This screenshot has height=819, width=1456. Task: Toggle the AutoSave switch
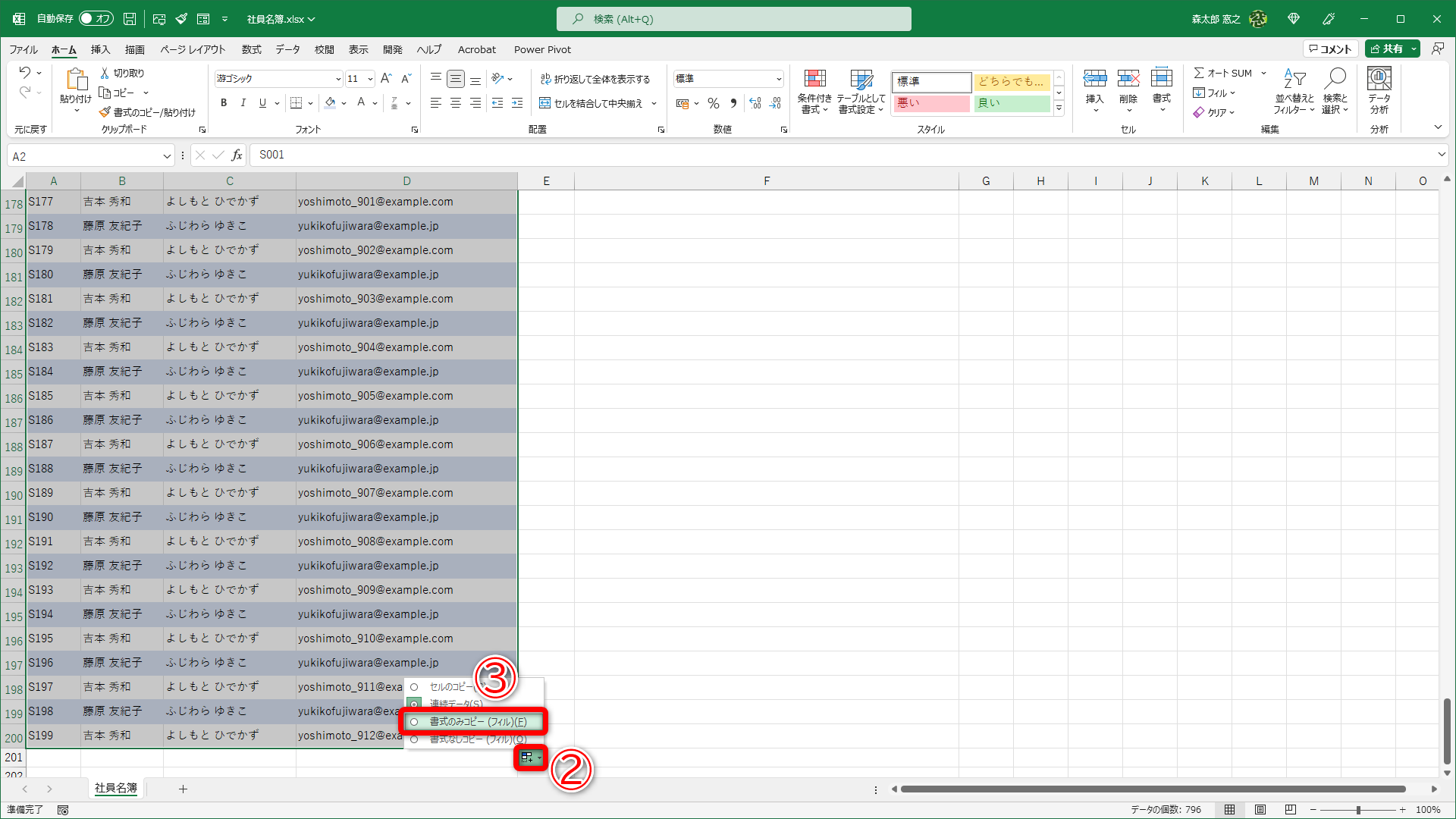(x=96, y=19)
